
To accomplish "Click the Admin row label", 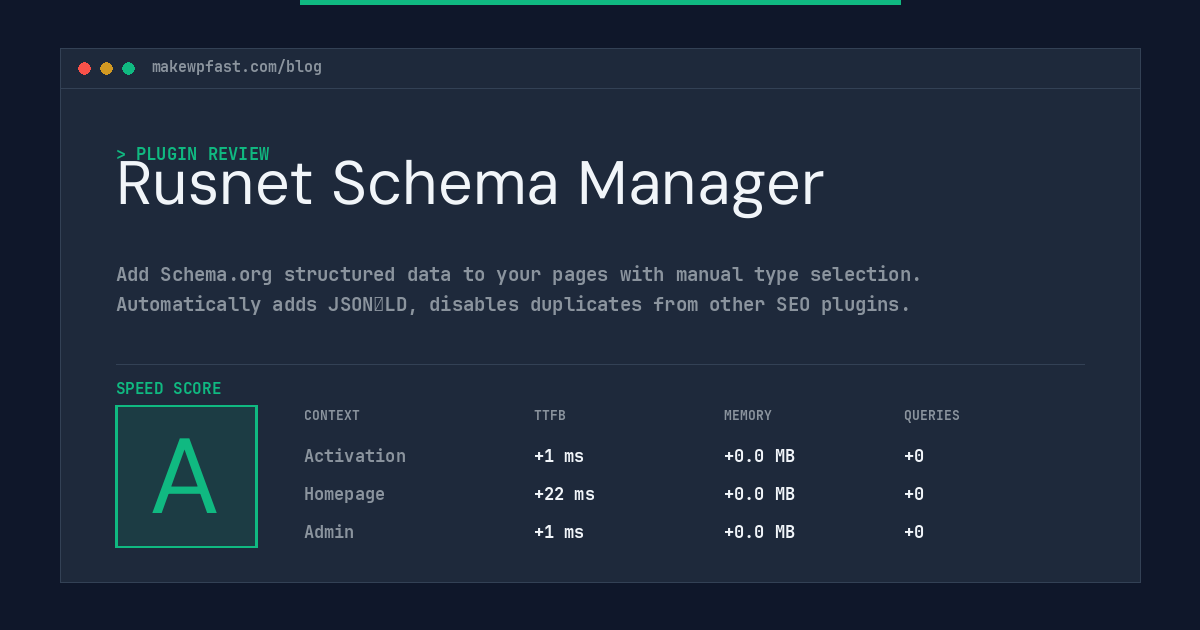I will point(329,532).
